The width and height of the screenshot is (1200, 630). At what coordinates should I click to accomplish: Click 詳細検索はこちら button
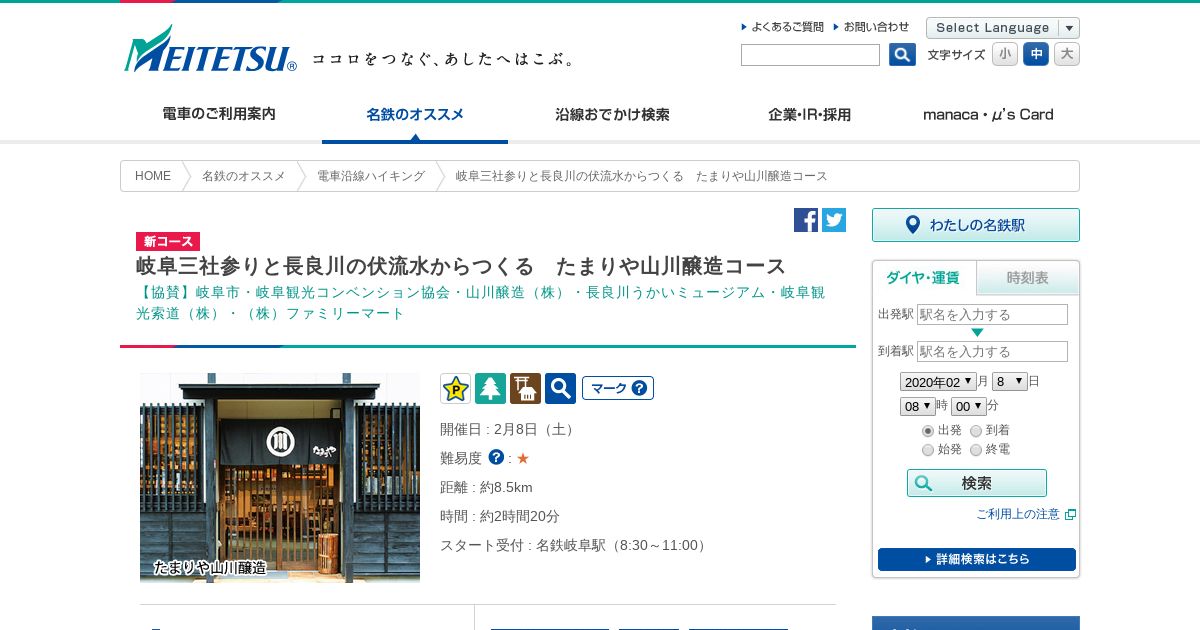[977, 559]
